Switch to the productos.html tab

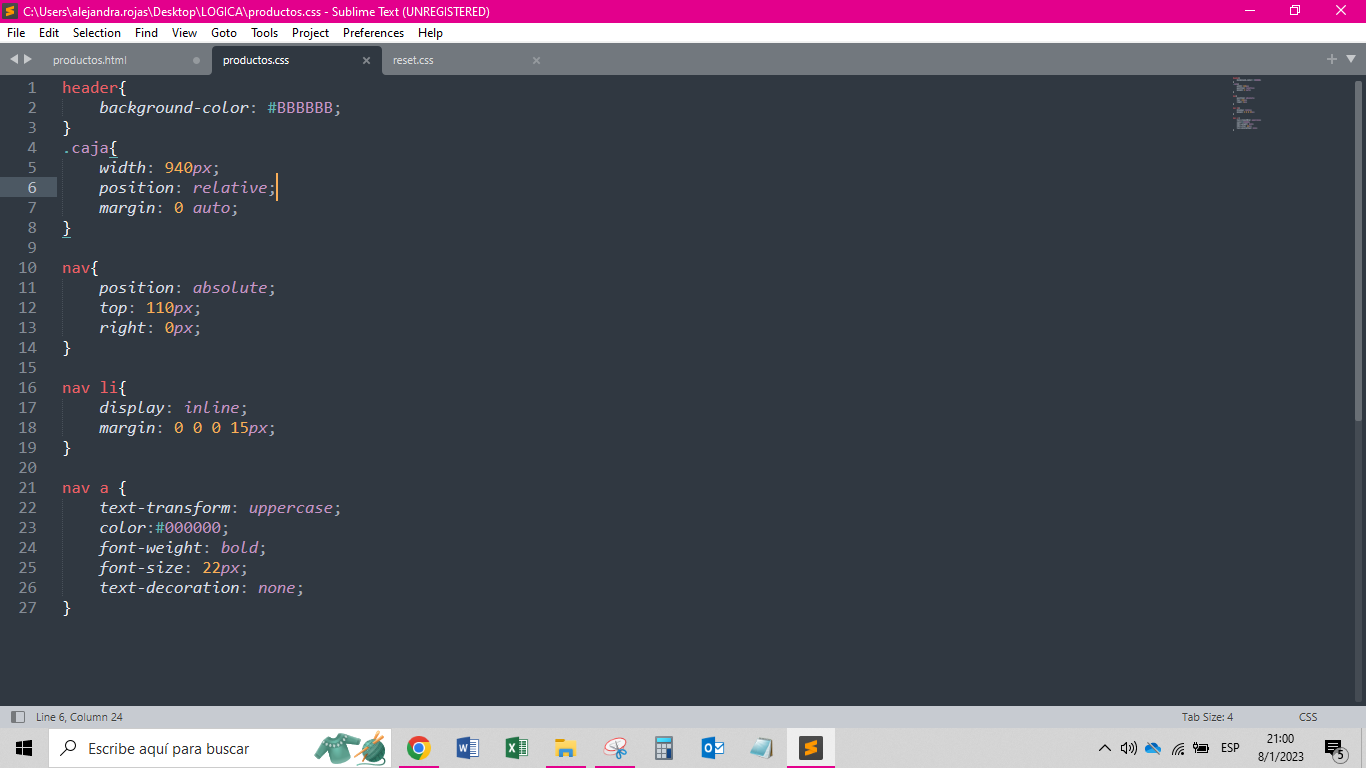[90, 60]
